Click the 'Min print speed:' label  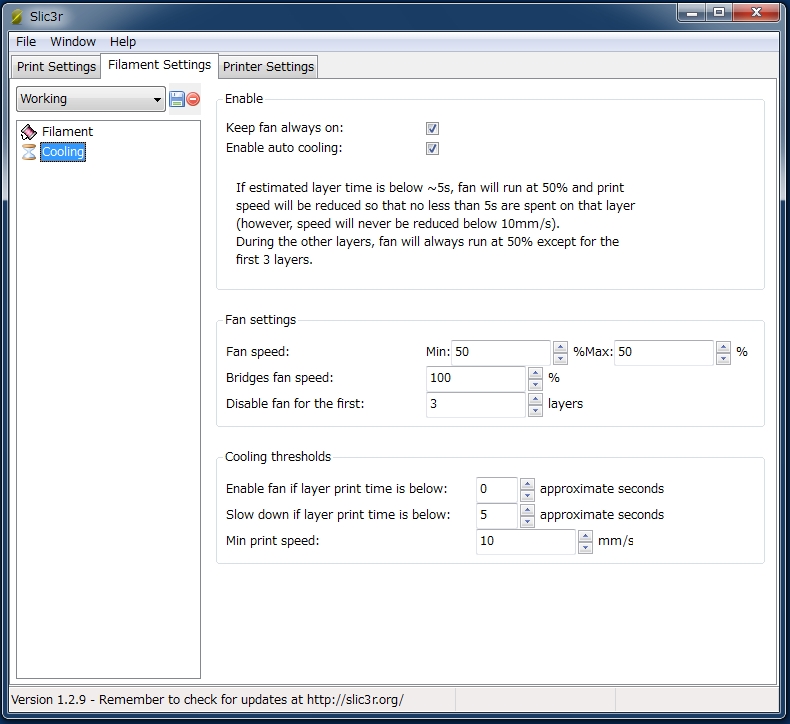pyautogui.click(x=273, y=541)
